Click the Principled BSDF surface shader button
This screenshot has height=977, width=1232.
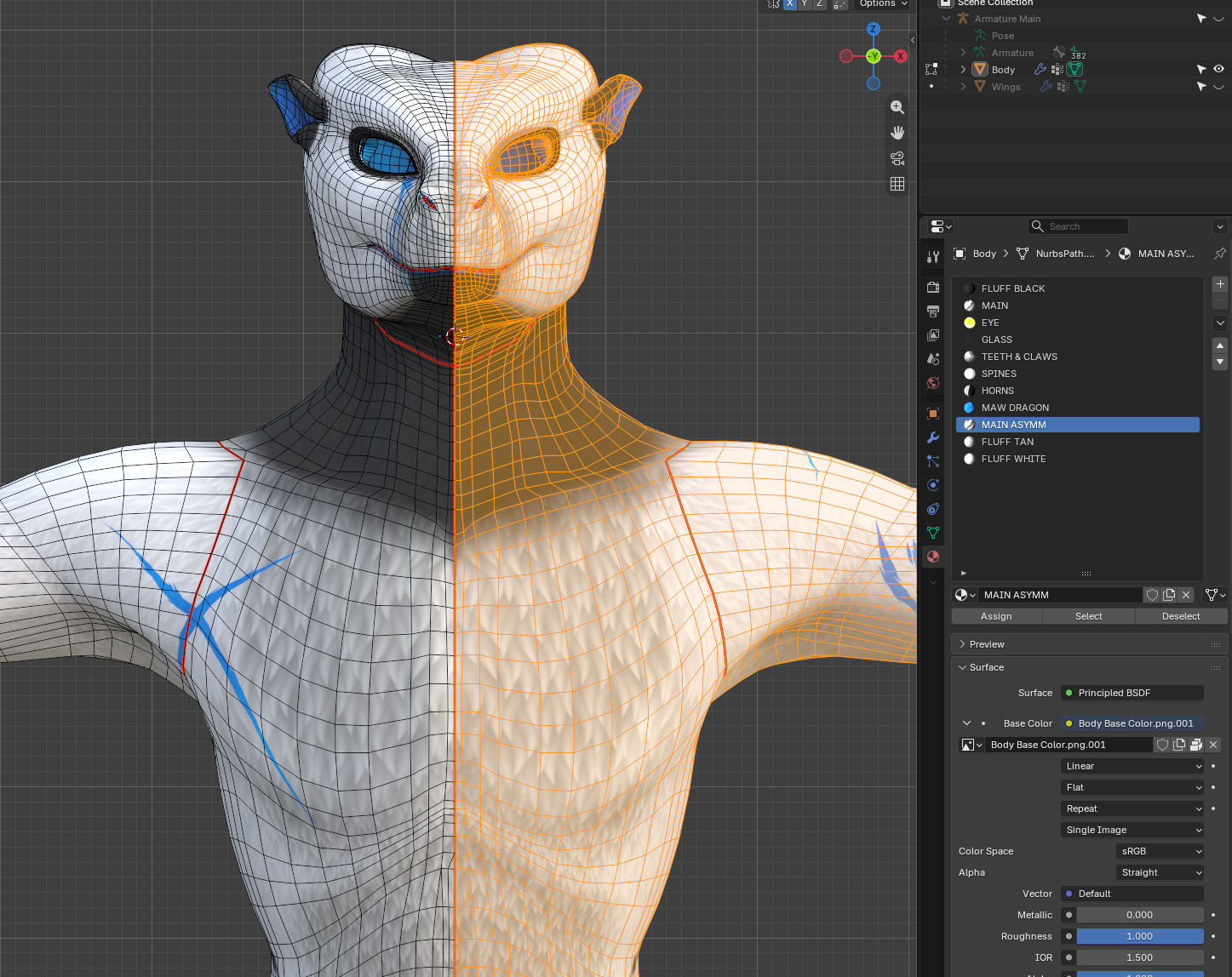(x=1132, y=693)
